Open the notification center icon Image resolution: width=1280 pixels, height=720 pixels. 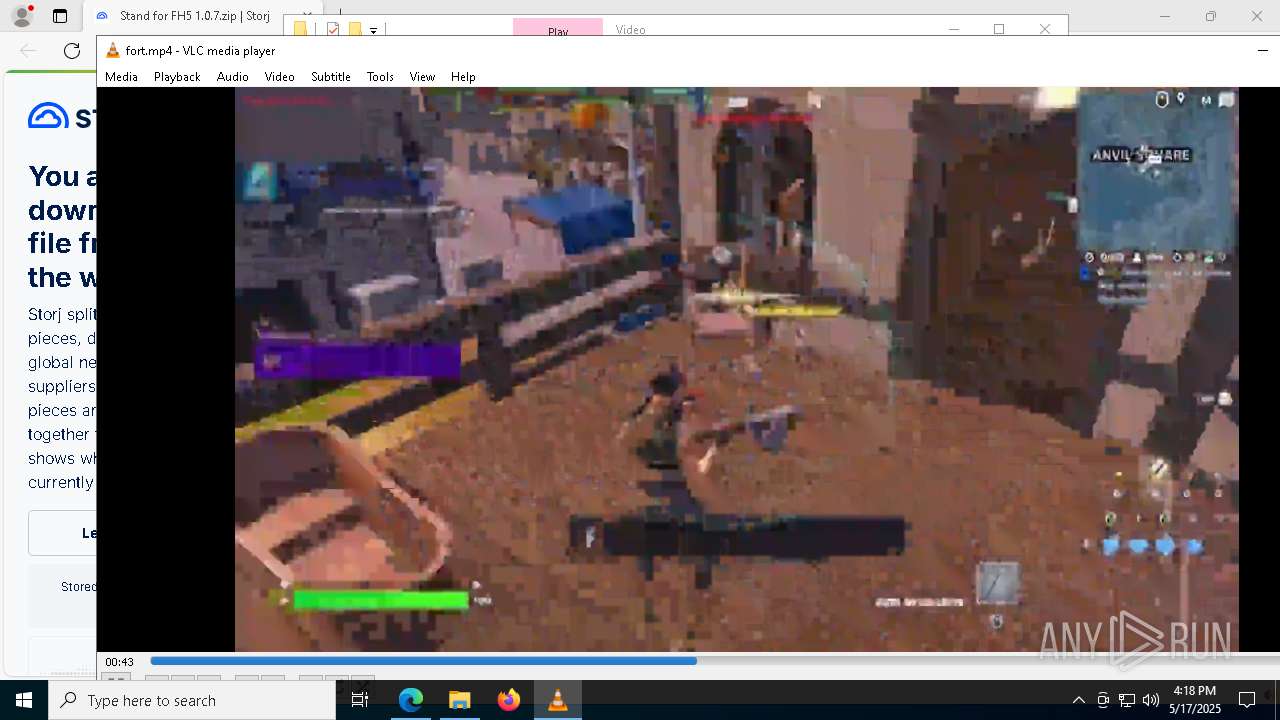pos(1247,700)
